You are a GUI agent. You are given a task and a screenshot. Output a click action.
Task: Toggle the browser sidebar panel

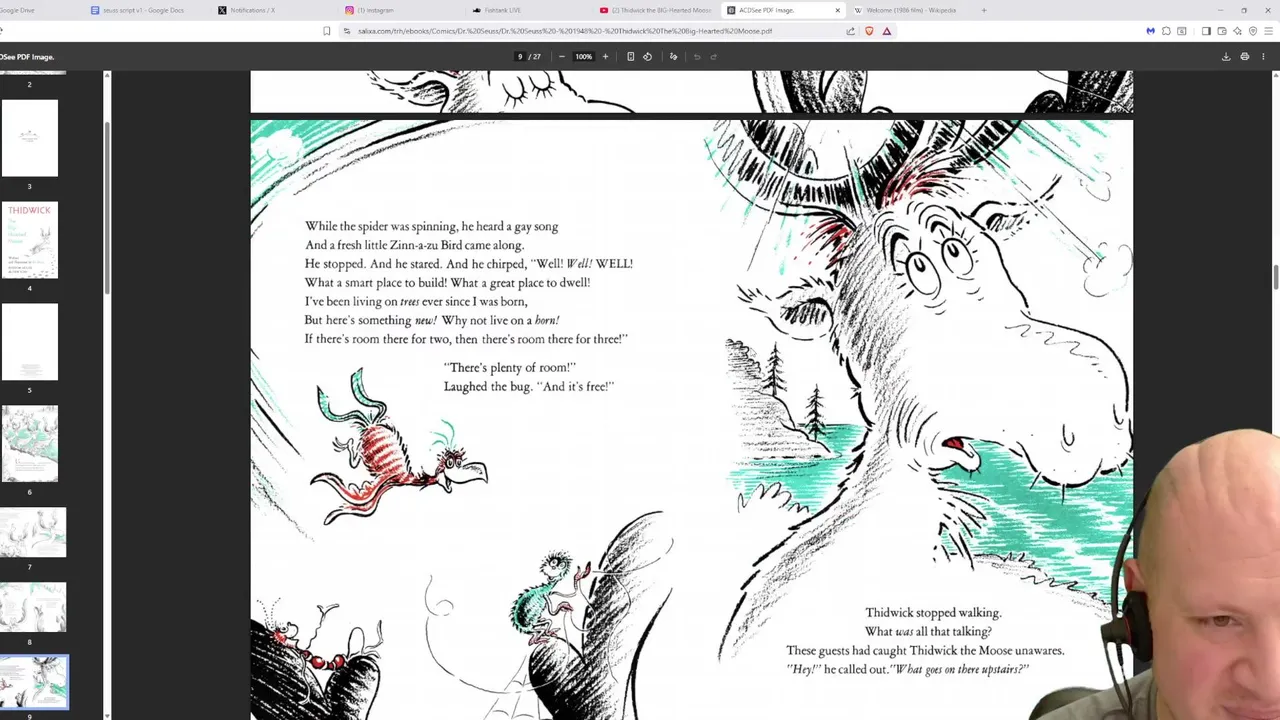pos(1206,31)
